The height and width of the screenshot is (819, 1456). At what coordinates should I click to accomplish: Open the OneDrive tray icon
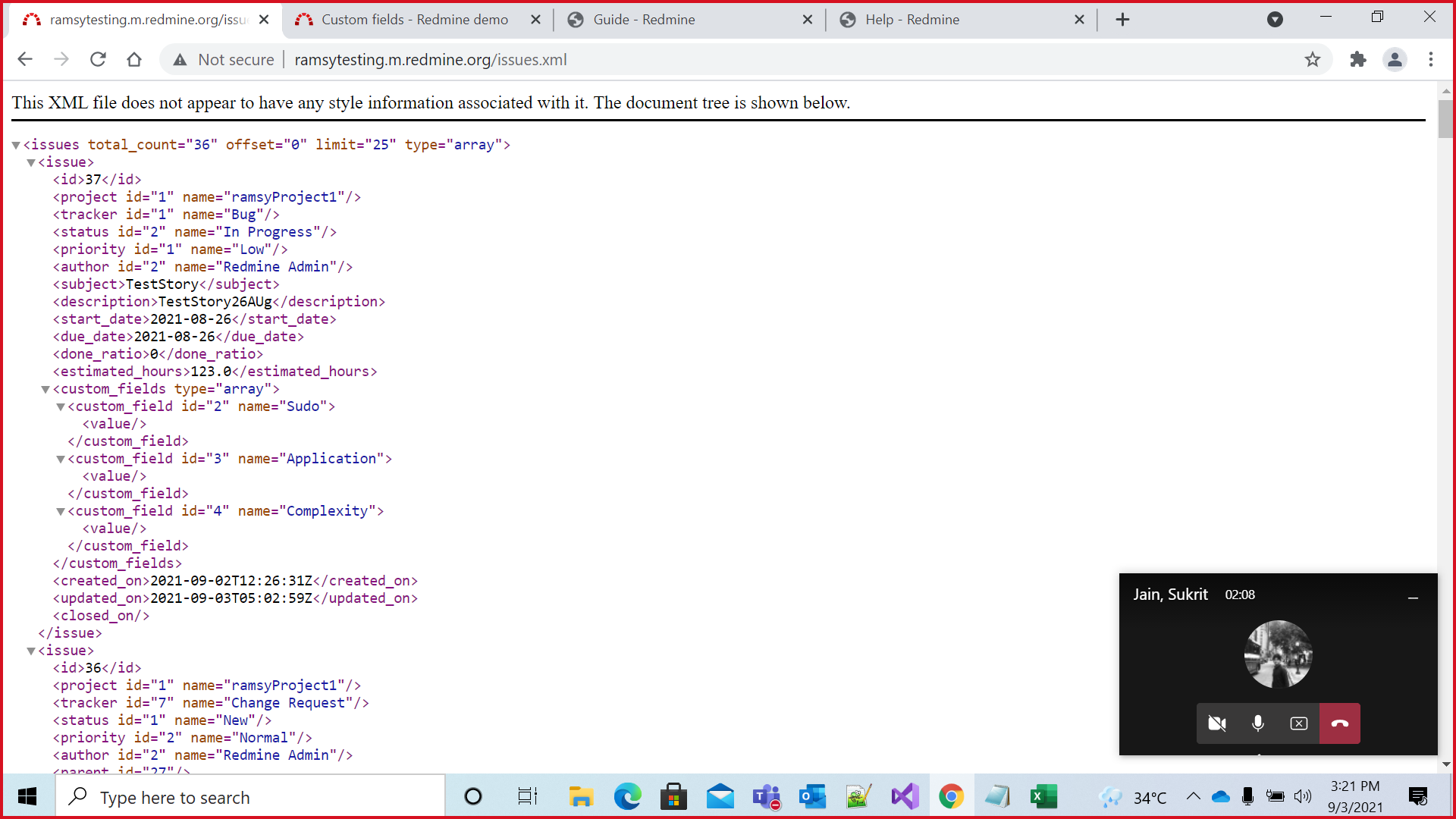(x=1221, y=796)
